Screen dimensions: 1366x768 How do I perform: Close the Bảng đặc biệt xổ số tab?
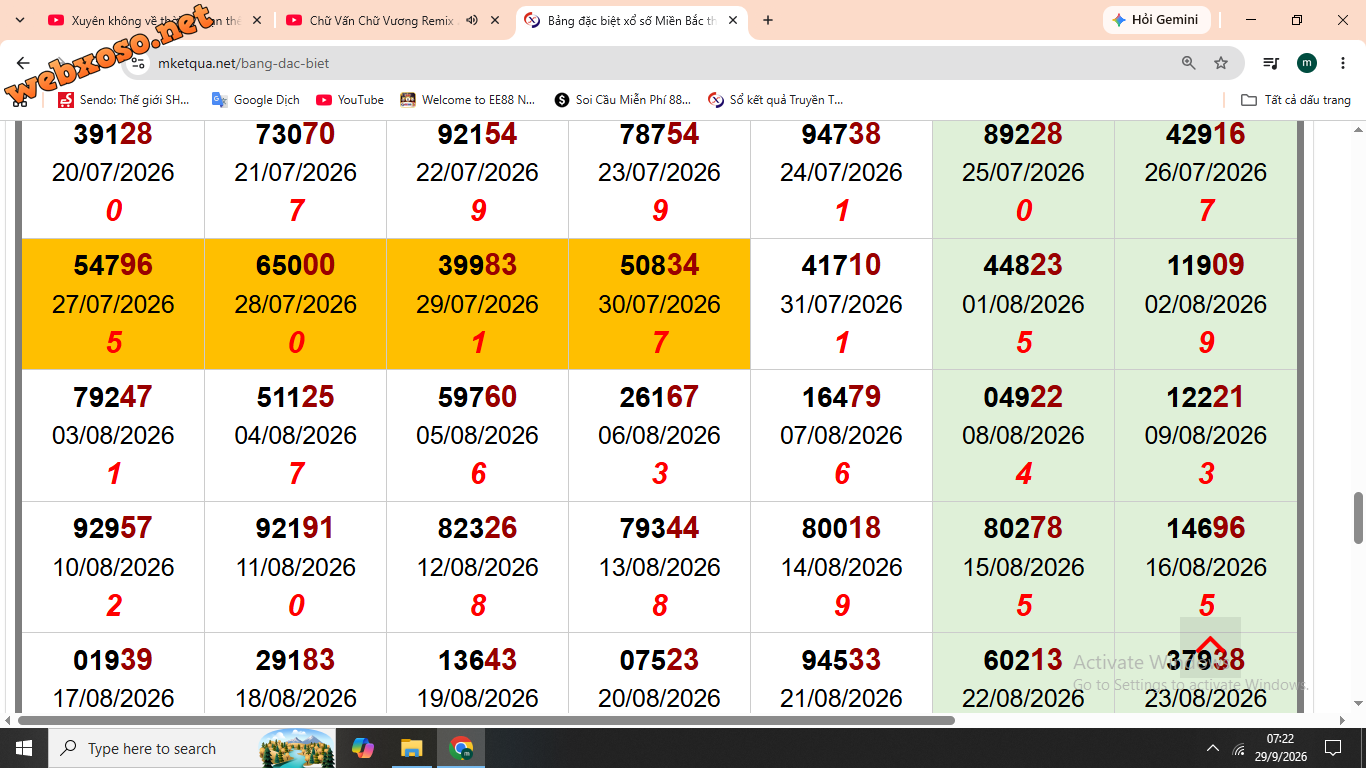coord(733,20)
